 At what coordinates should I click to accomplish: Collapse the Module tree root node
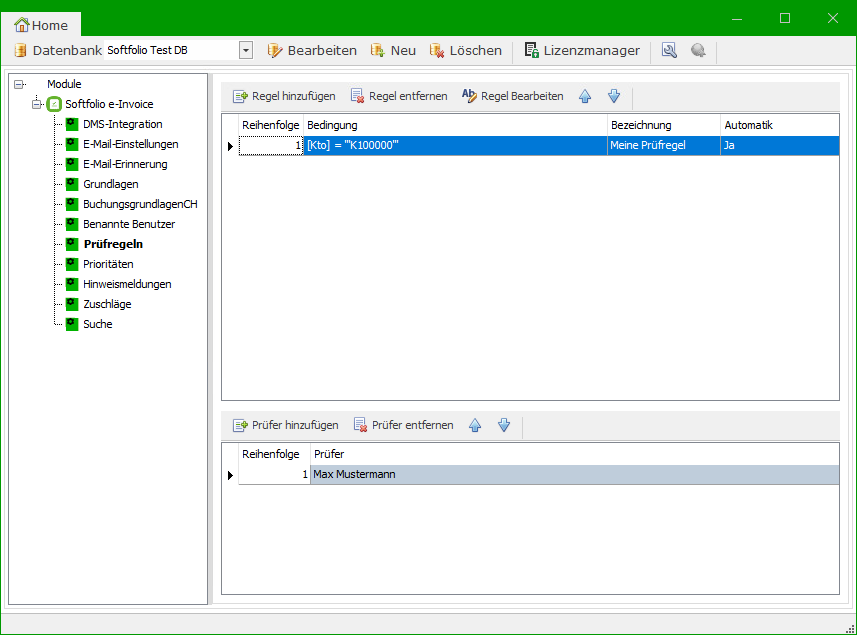(19, 84)
